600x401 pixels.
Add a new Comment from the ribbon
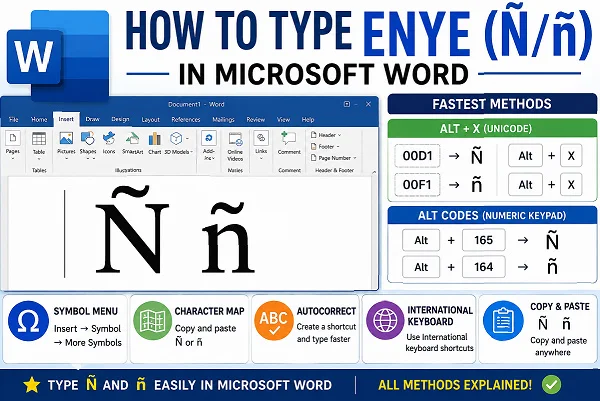pos(289,143)
